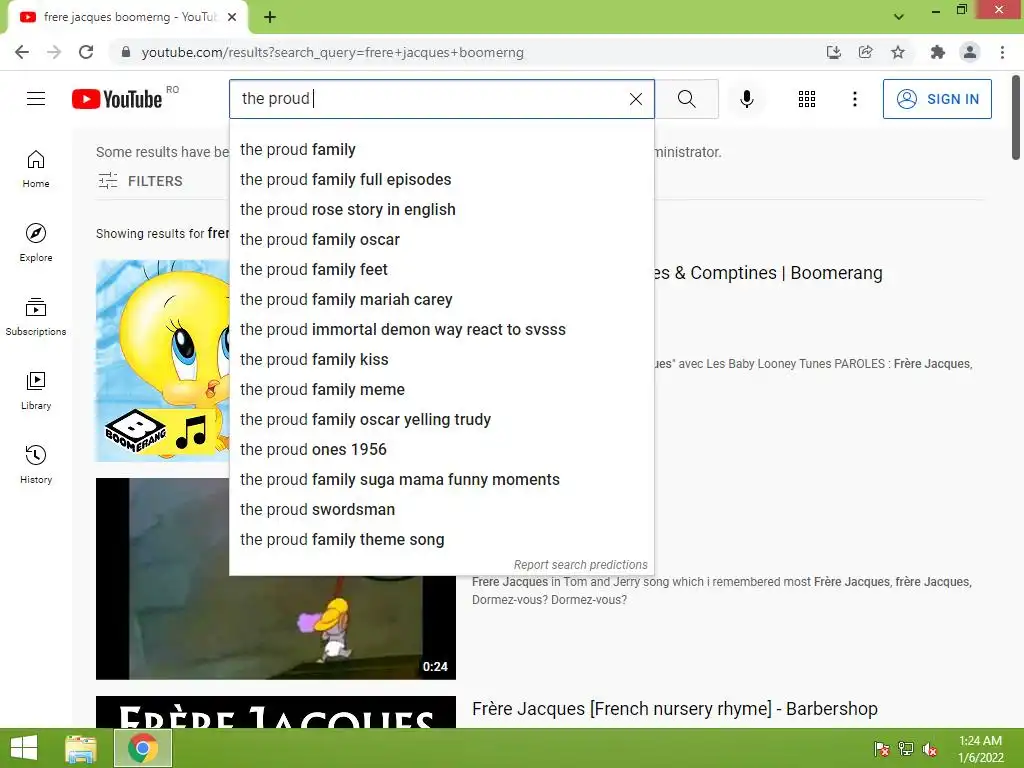
Task: Open Explore in the sidebar
Action: click(36, 243)
